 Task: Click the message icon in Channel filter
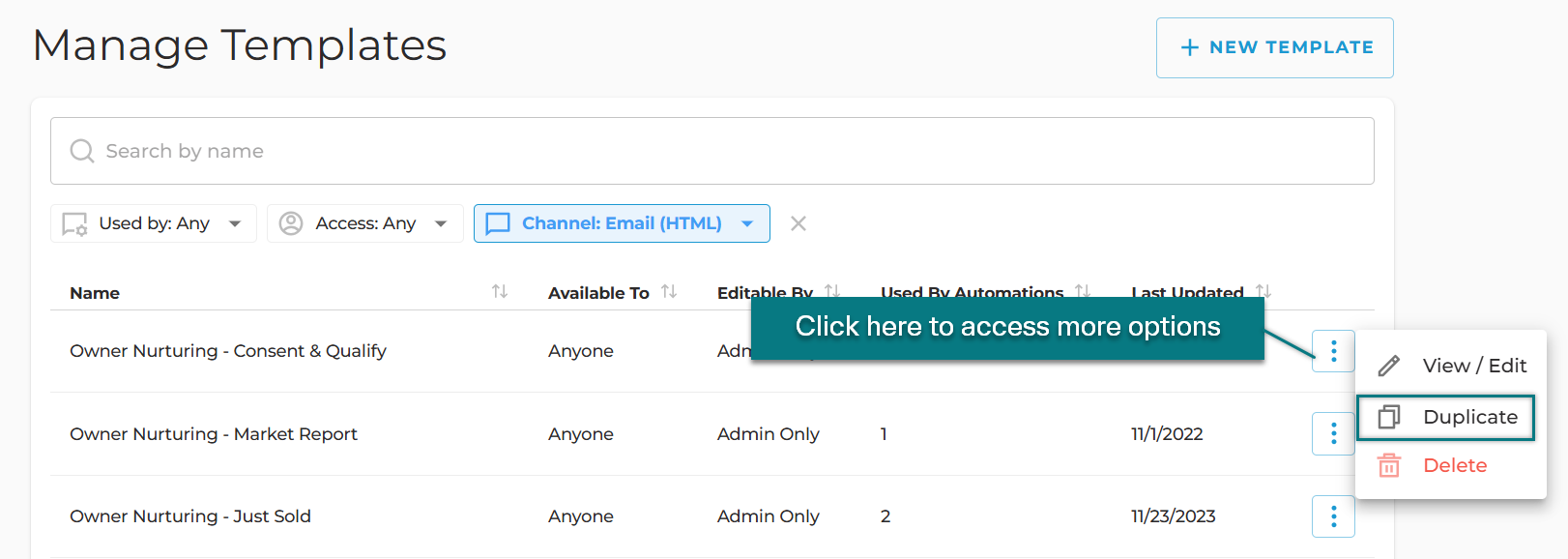[498, 224]
